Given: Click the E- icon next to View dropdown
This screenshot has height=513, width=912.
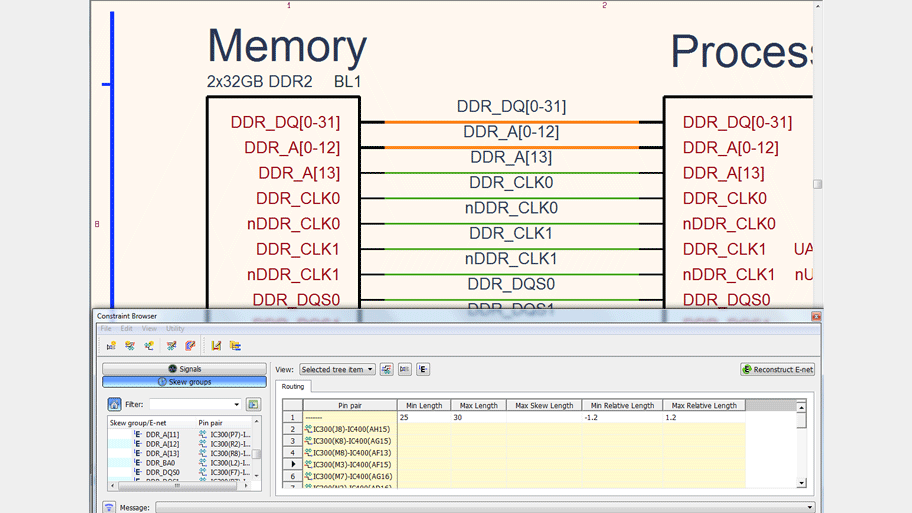Looking at the screenshot, I should tap(423, 370).
